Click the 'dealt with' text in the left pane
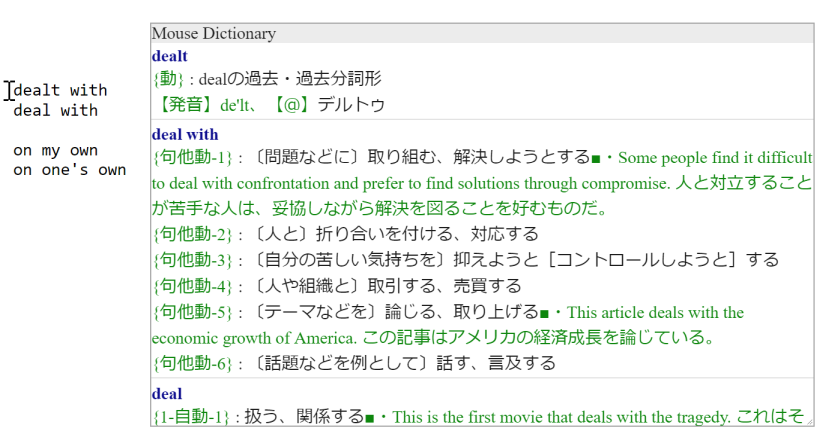Viewport: 823px width, 437px height. pyautogui.click(x=60, y=91)
